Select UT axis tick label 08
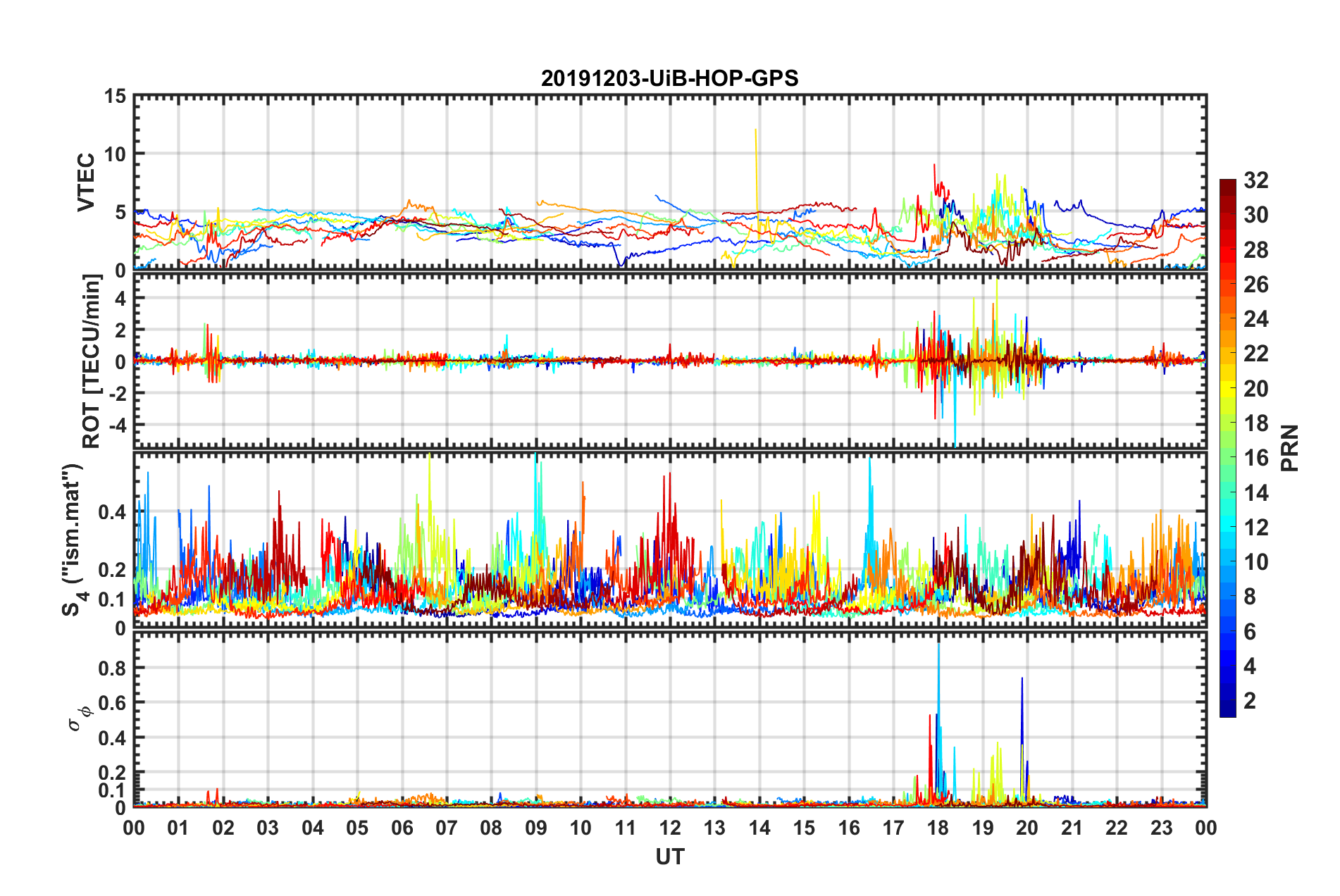Image resolution: width=1340 pixels, height=896 pixels. (x=491, y=828)
